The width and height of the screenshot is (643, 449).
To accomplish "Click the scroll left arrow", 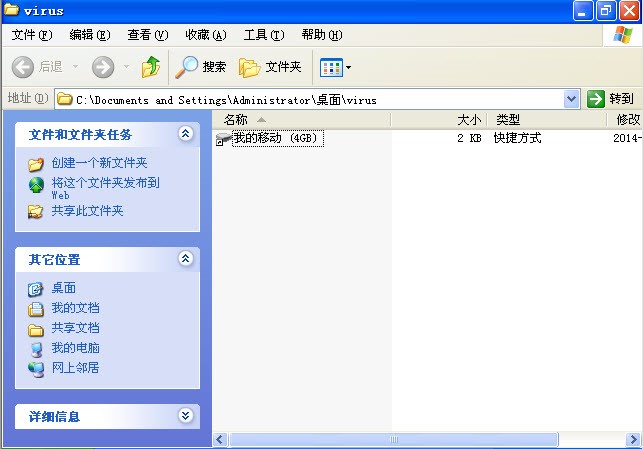I will (220, 440).
